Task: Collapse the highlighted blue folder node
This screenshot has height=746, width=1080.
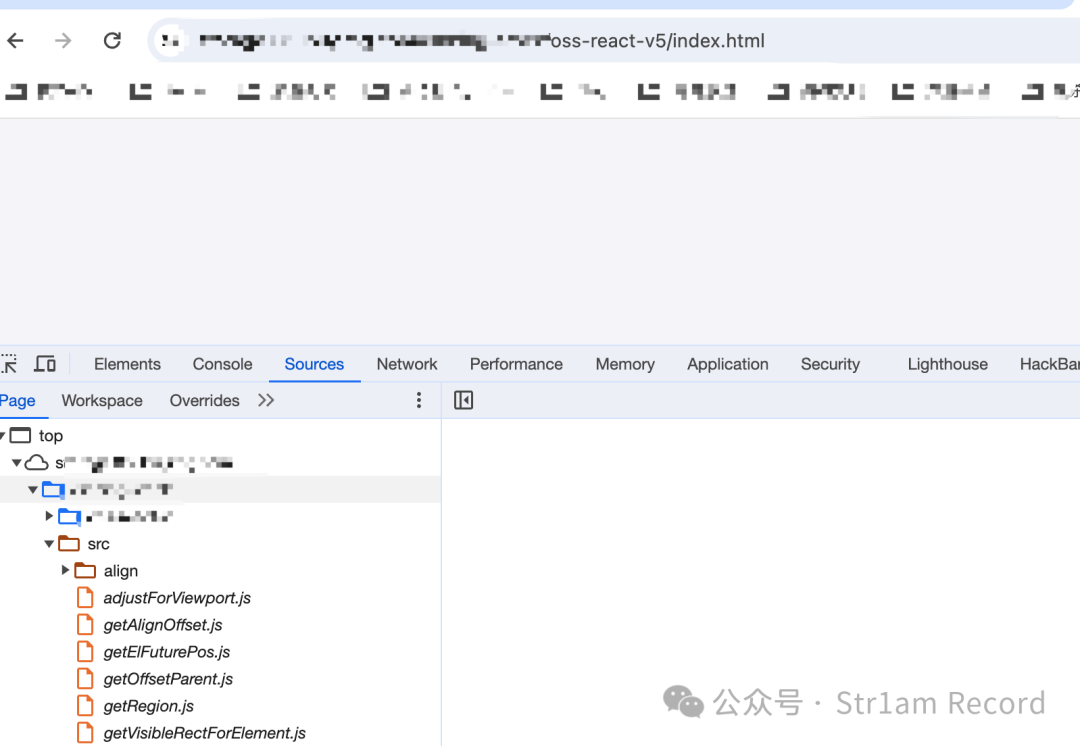Action: tap(32, 490)
